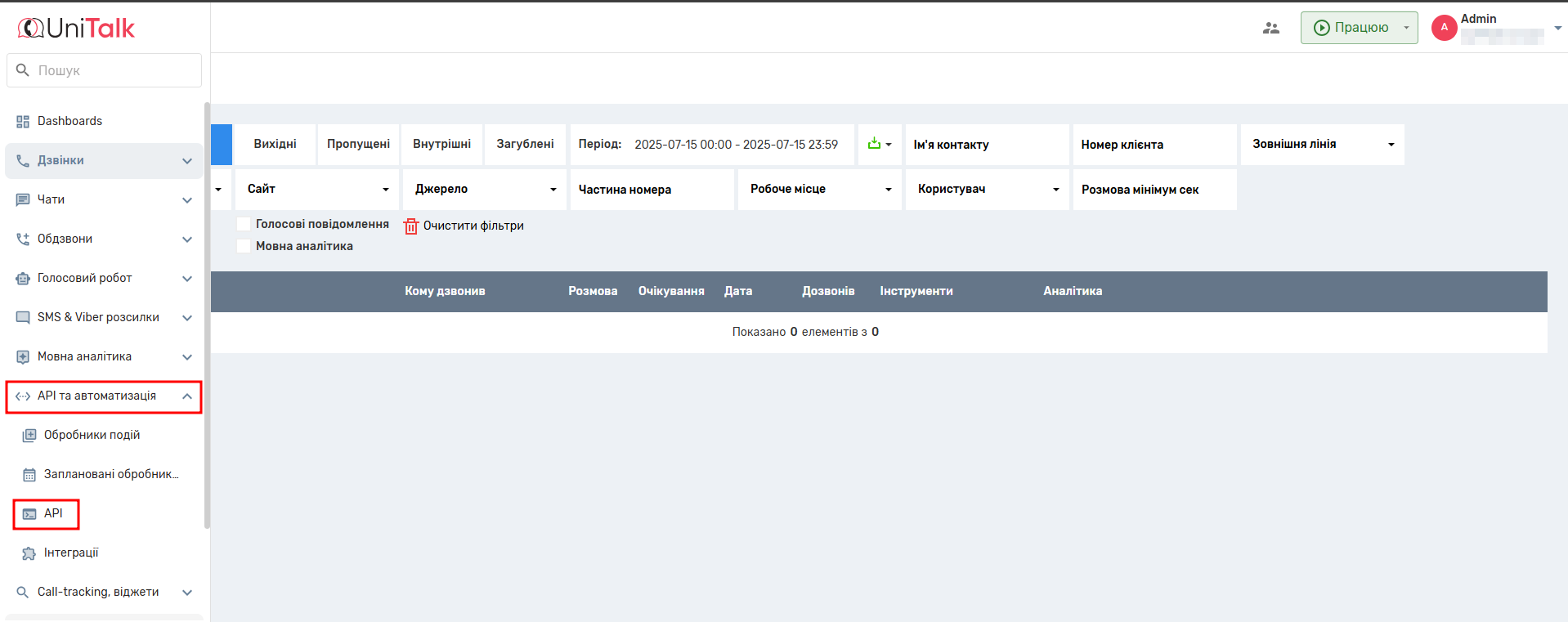The height and width of the screenshot is (622, 1568).
Task: Click the users group icon in header
Action: pos(1270,28)
